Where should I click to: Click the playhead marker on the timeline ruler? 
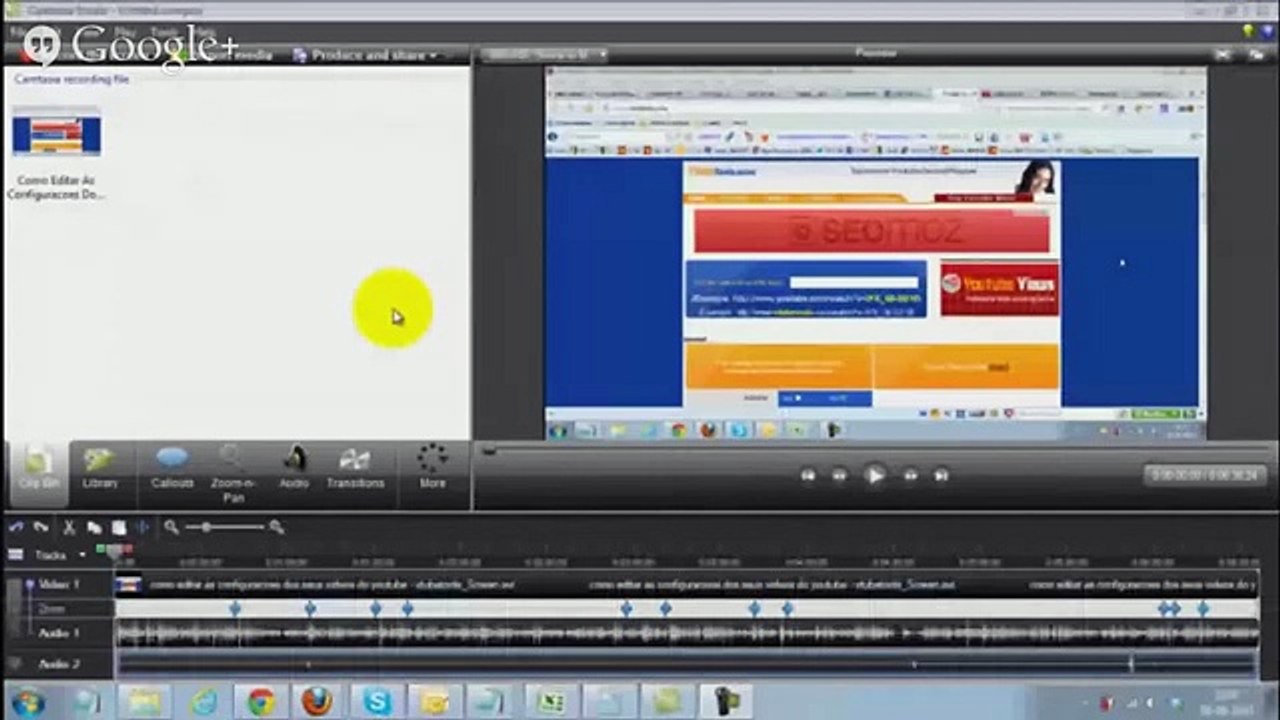(x=114, y=551)
